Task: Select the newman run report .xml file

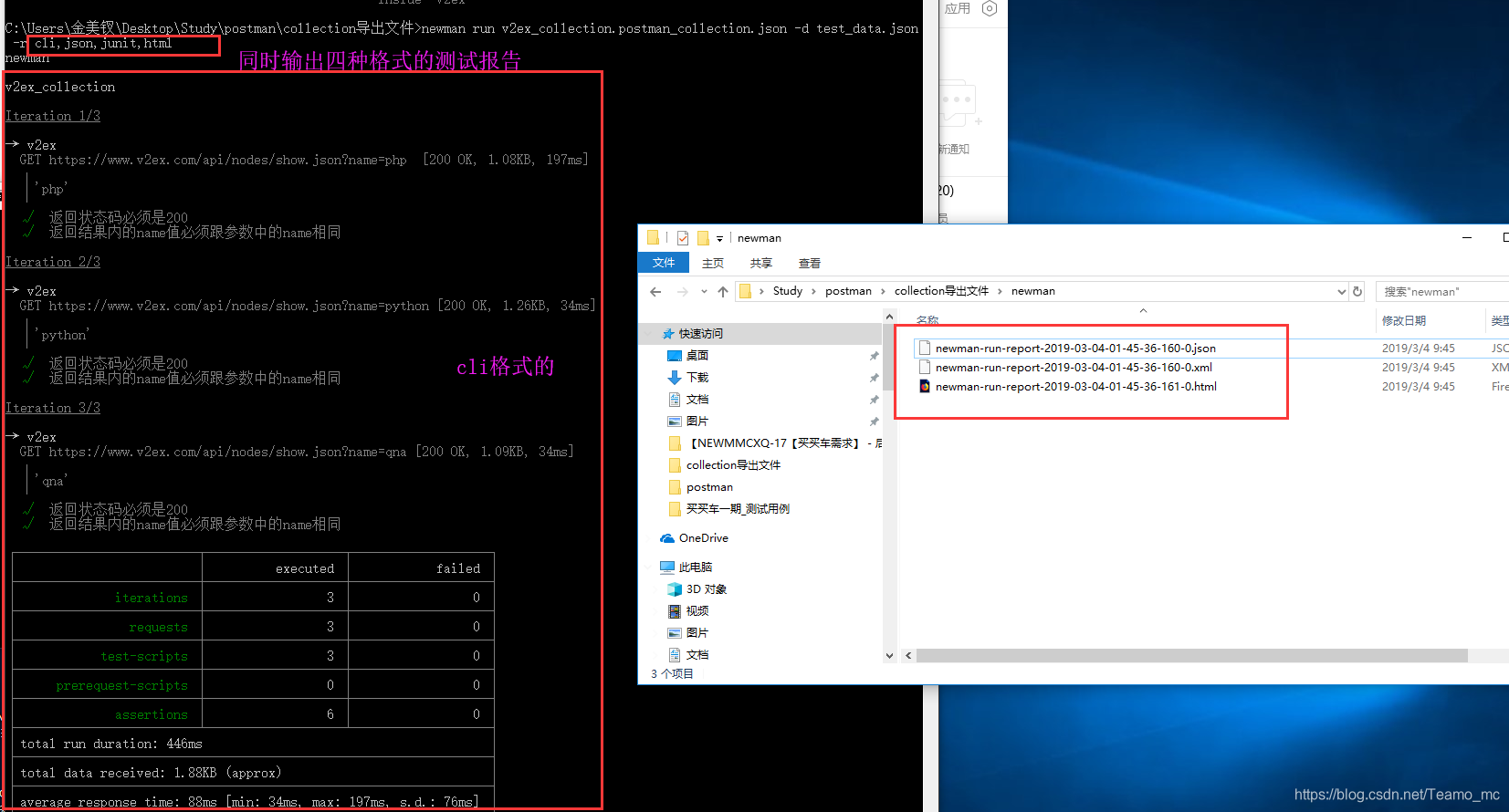Action: [x=1074, y=368]
